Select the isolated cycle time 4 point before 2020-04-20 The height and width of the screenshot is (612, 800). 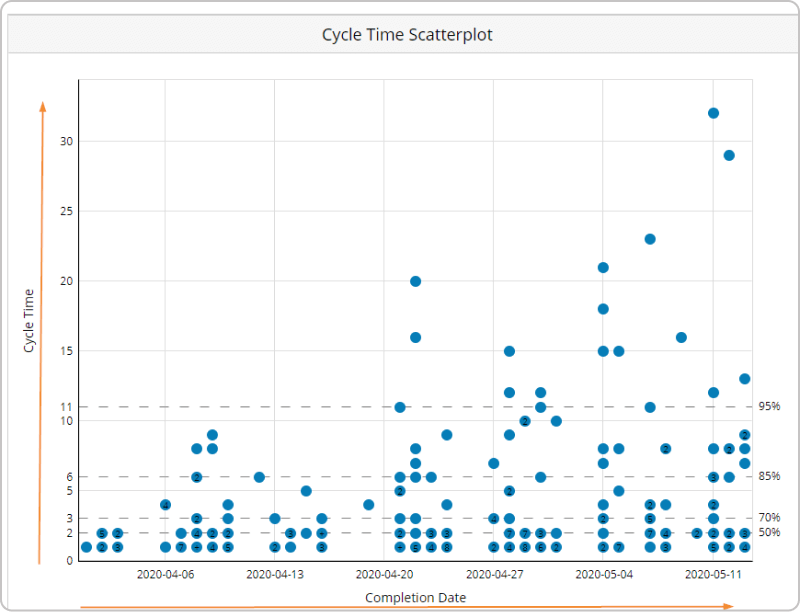pyautogui.click(x=368, y=505)
